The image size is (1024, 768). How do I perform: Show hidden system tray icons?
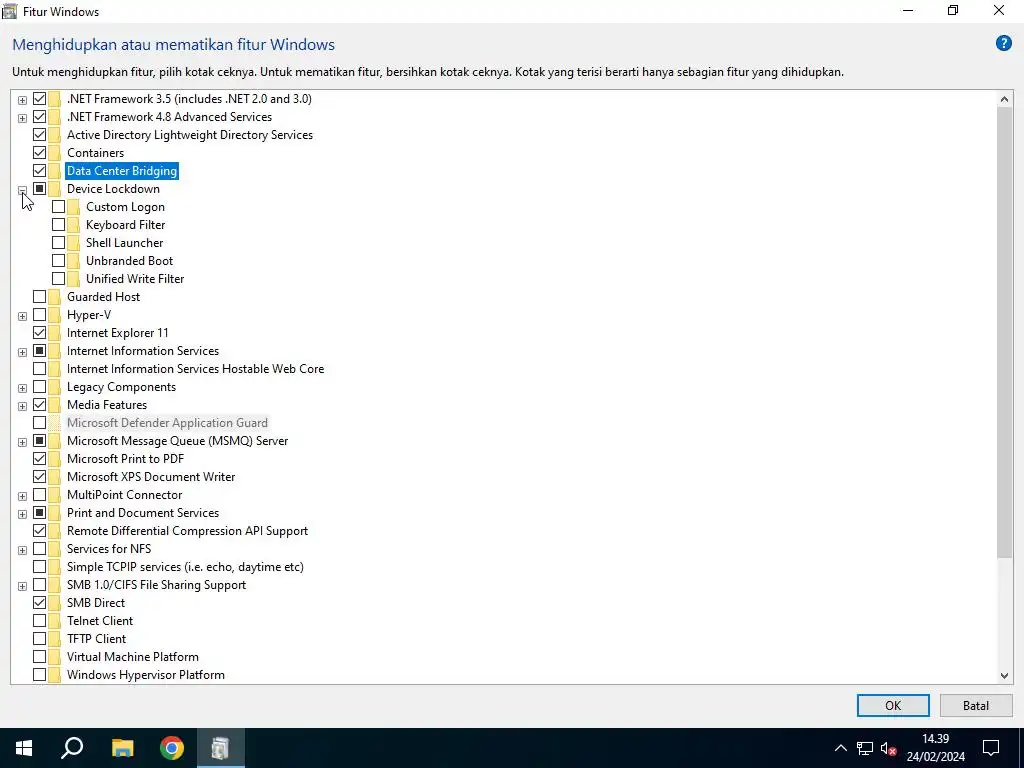click(840, 748)
